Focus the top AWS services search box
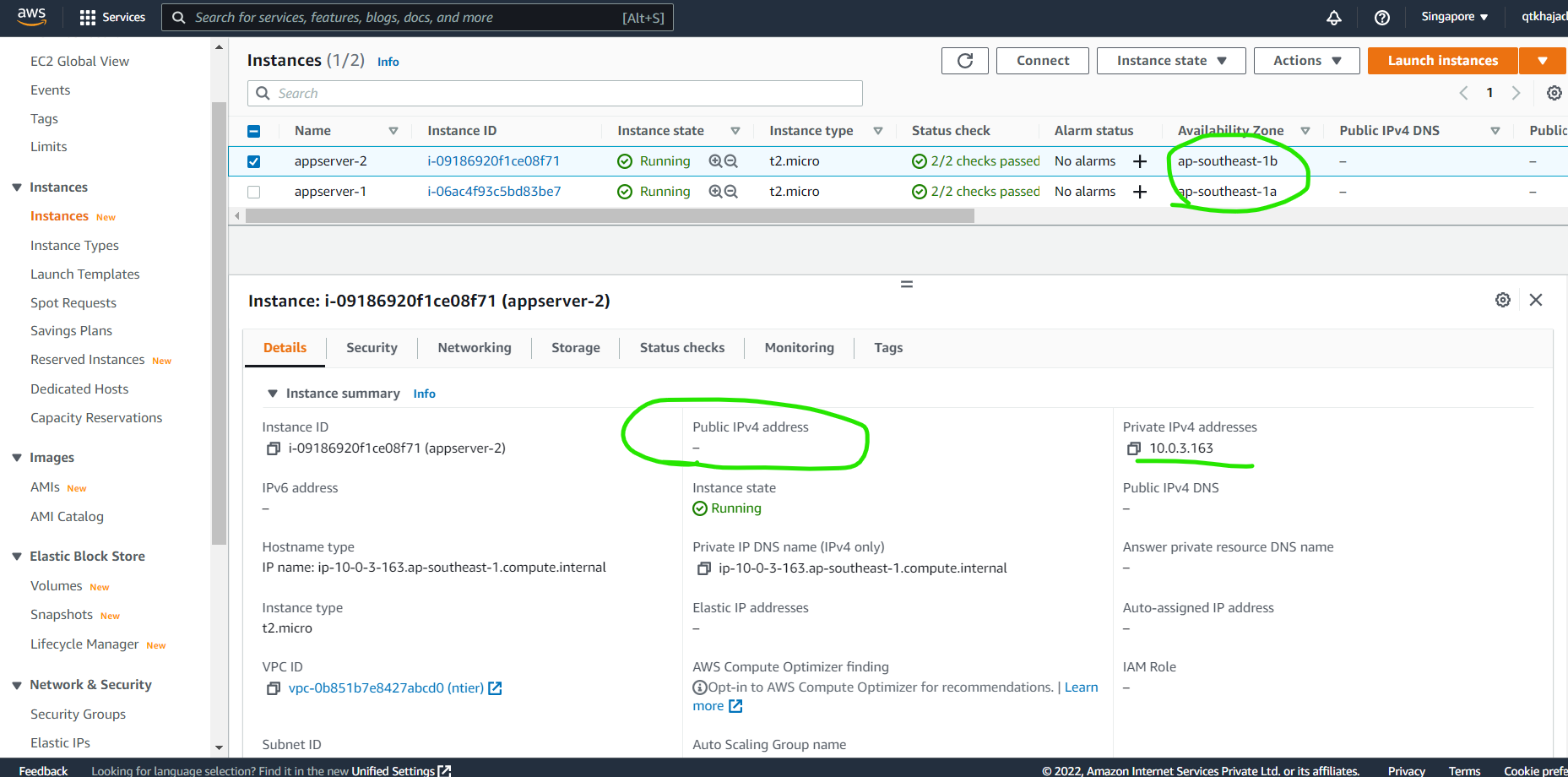This screenshot has width=1568, height=777. [417, 18]
